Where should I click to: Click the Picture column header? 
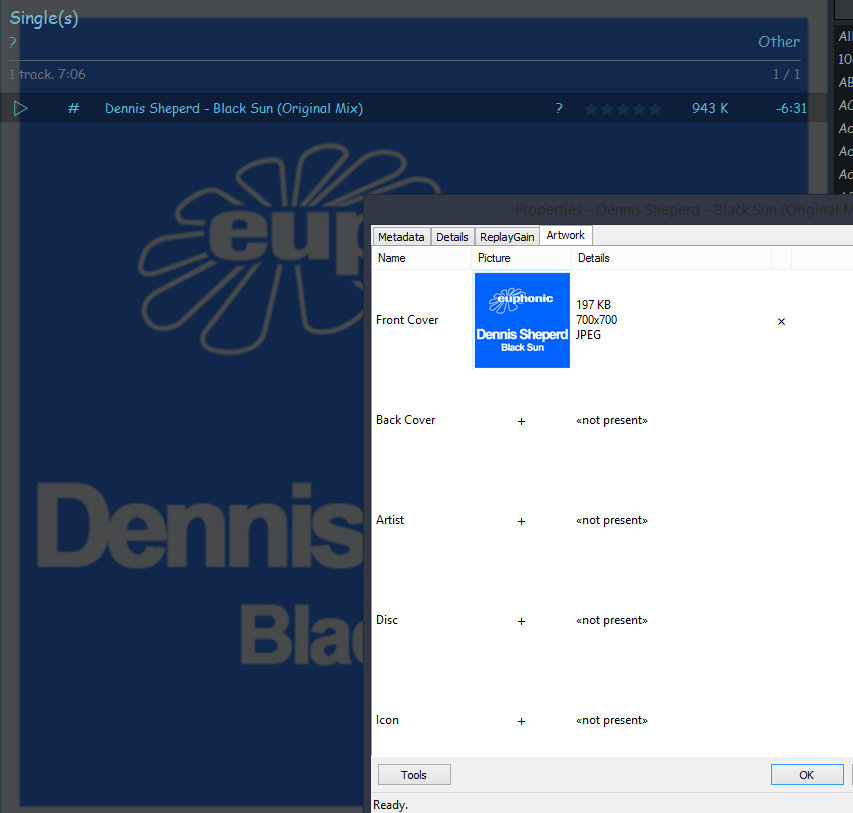click(x=494, y=258)
